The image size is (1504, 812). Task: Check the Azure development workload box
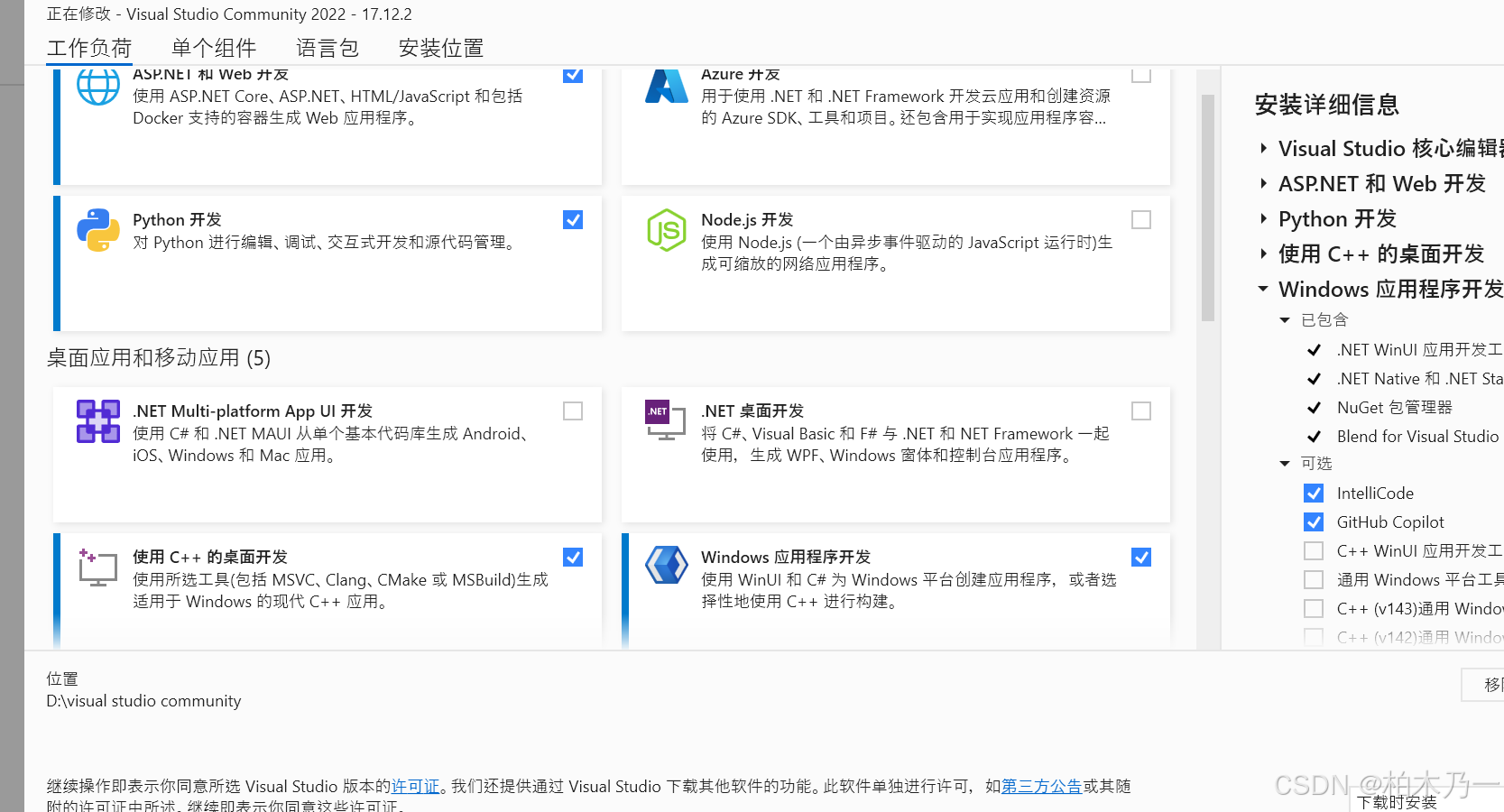point(1141,74)
